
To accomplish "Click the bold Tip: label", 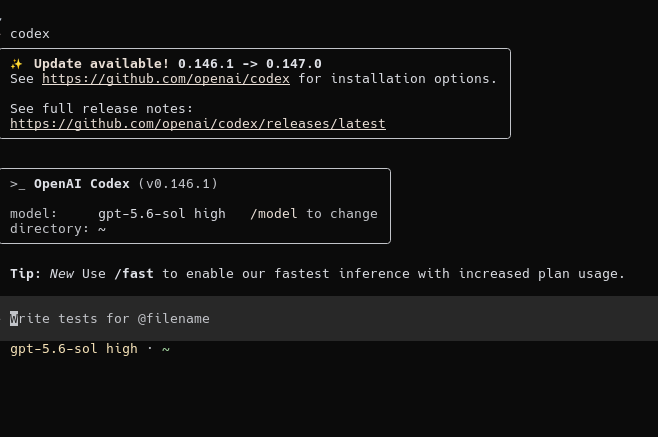I will point(26,274).
